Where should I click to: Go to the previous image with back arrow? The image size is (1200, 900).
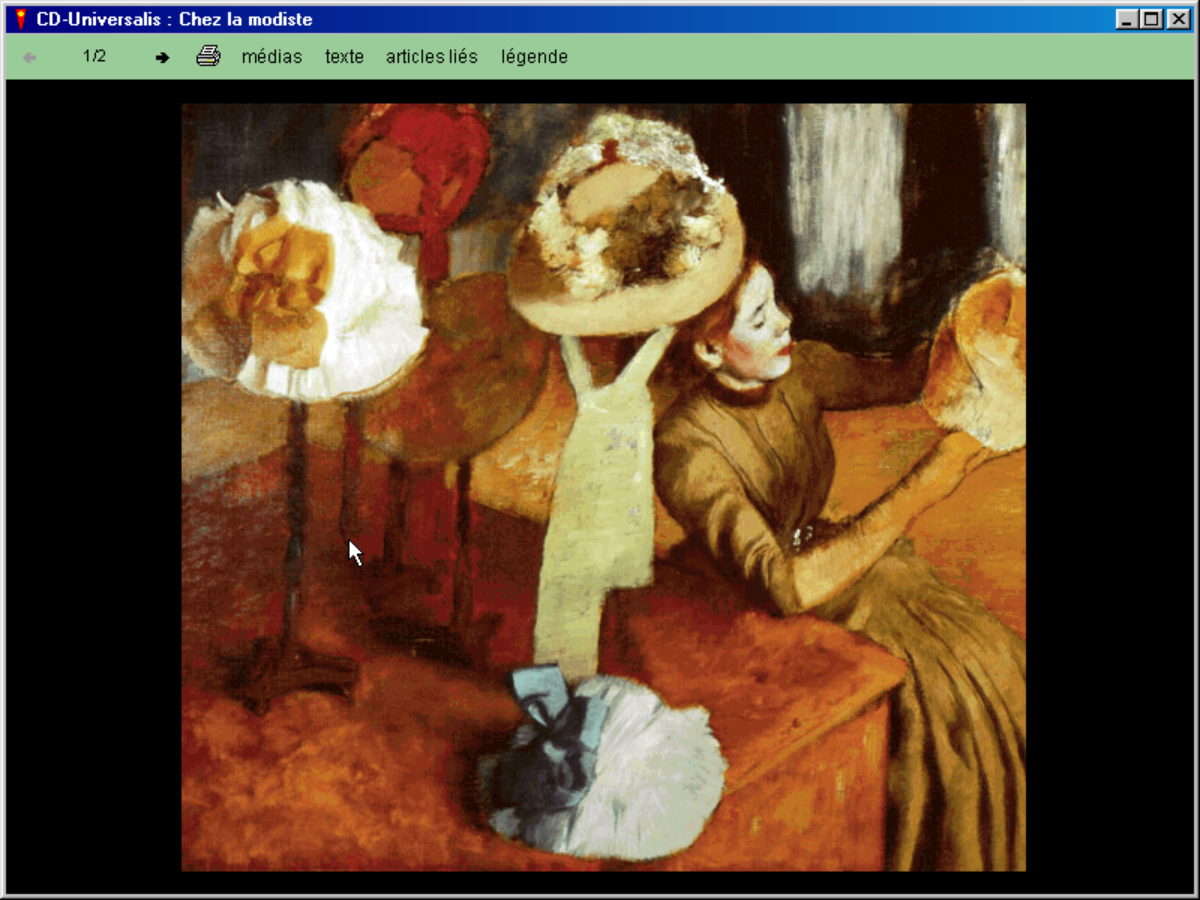30,58
